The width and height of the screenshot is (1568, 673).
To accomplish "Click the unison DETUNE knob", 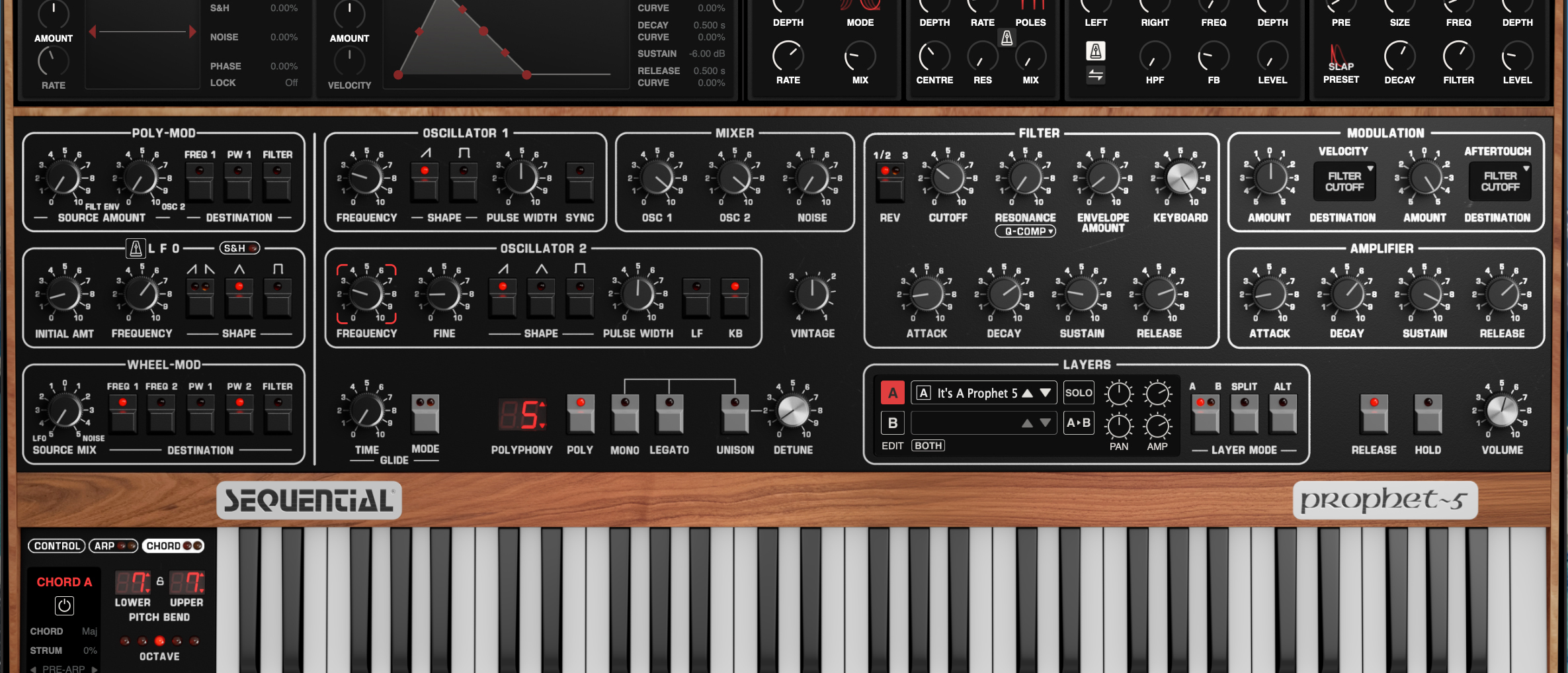I will [793, 410].
